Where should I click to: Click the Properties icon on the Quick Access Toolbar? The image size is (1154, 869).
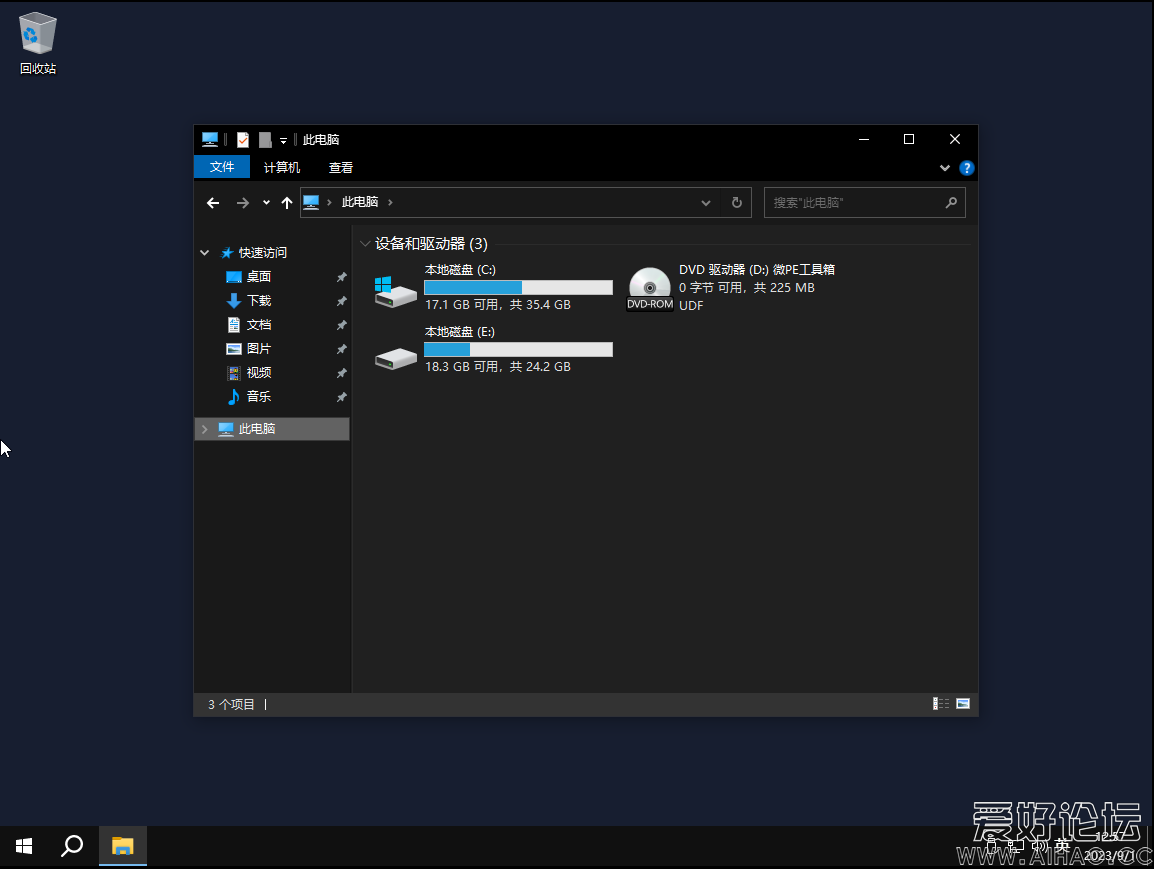242,139
